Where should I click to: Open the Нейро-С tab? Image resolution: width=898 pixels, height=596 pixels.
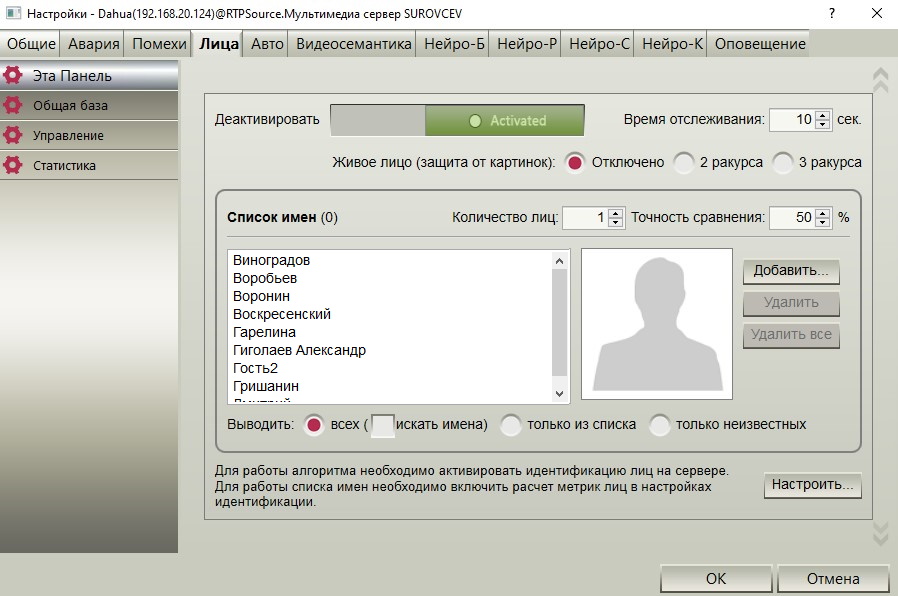click(x=599, y=44)
